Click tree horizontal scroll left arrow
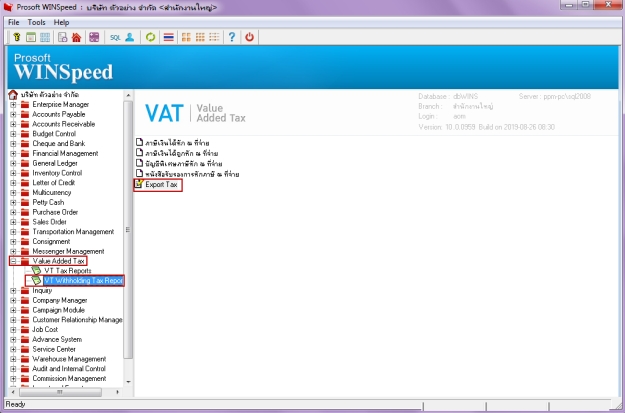 tap(14, 392)
